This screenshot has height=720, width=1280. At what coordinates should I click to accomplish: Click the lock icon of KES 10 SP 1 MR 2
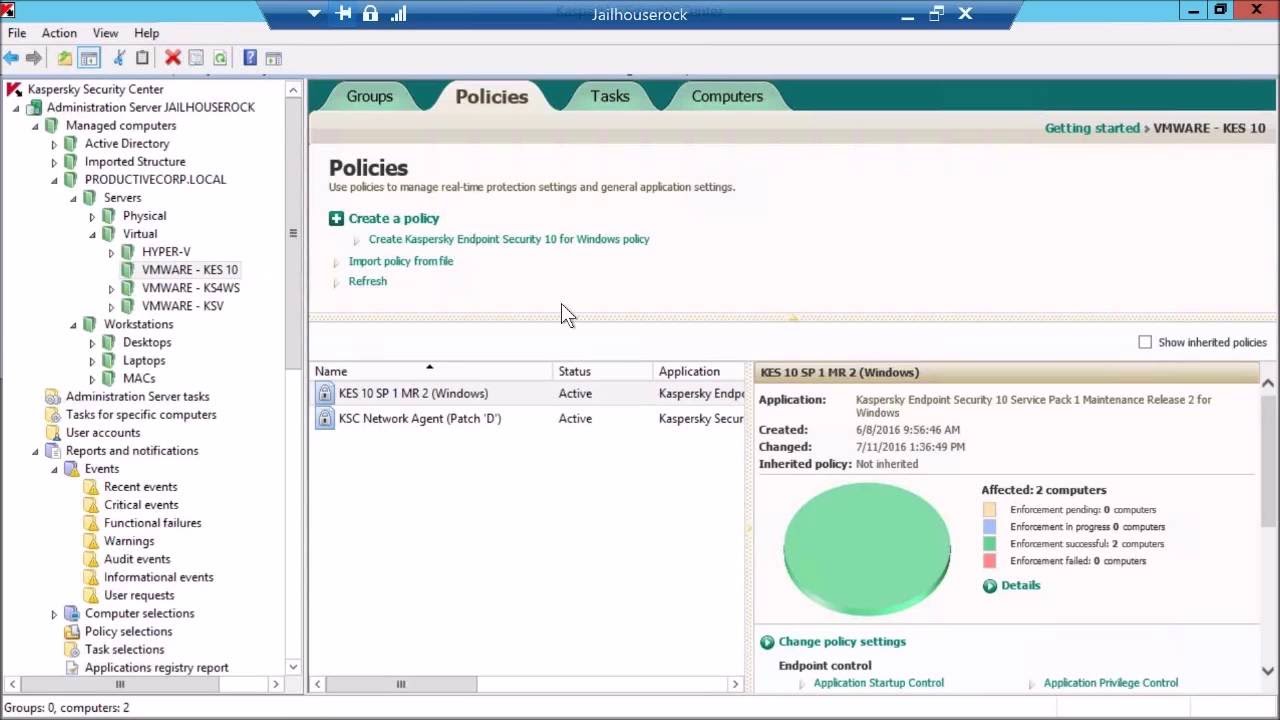(325, 393)
